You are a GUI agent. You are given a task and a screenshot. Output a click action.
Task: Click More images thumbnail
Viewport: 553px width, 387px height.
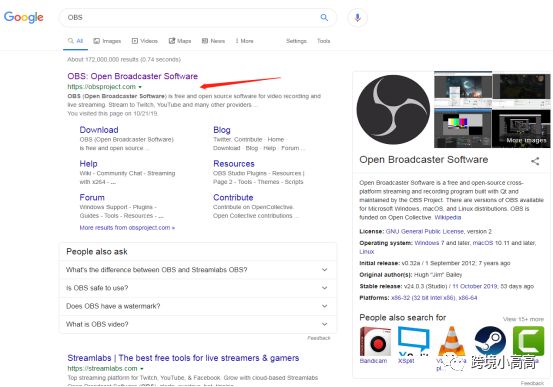pos(521,129)
